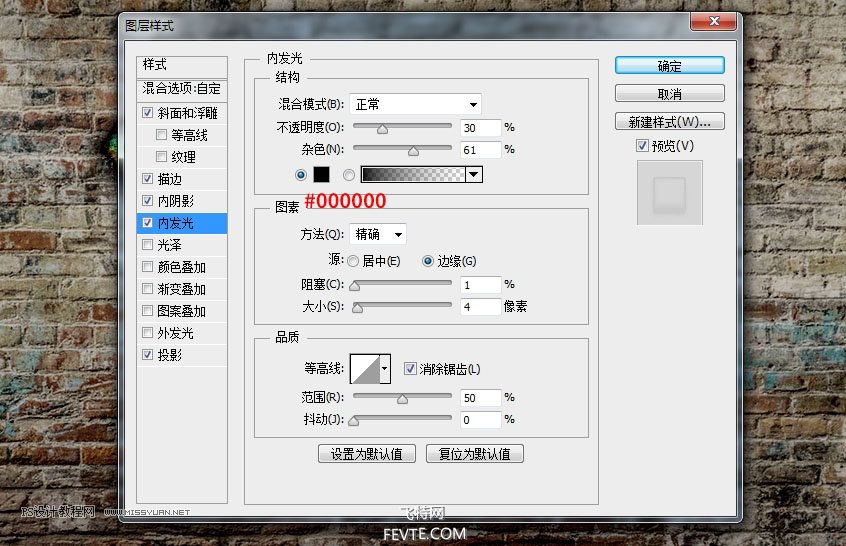Image resolution: width=846 pixels, height=546 pixels.
Task: Click the 抖动 slider handle
Action: 354,421
